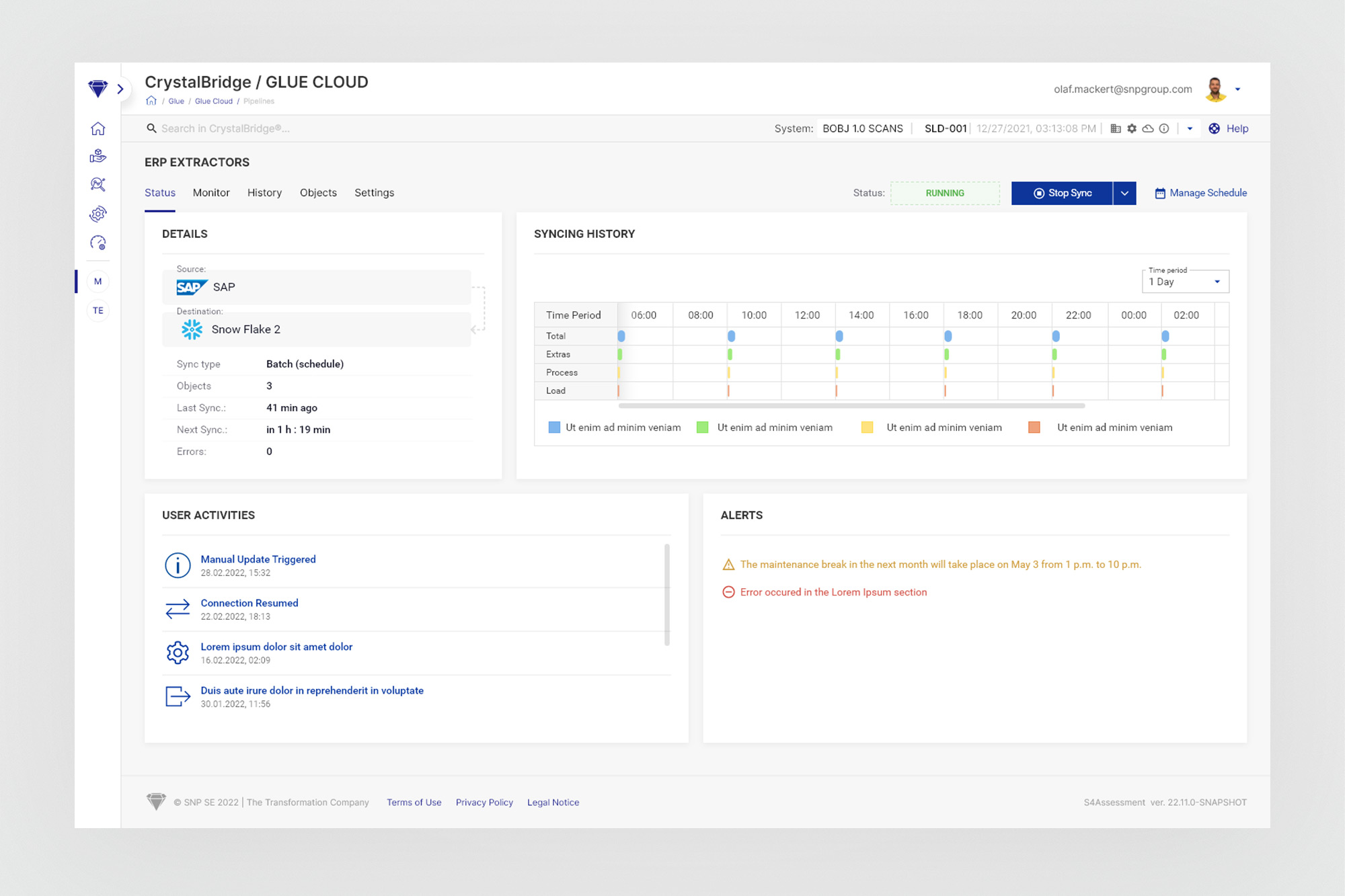This screenshot has width=1345, height=896.
Task: Click the breadcrumb home icon
Action: click(x=151, y=101)
